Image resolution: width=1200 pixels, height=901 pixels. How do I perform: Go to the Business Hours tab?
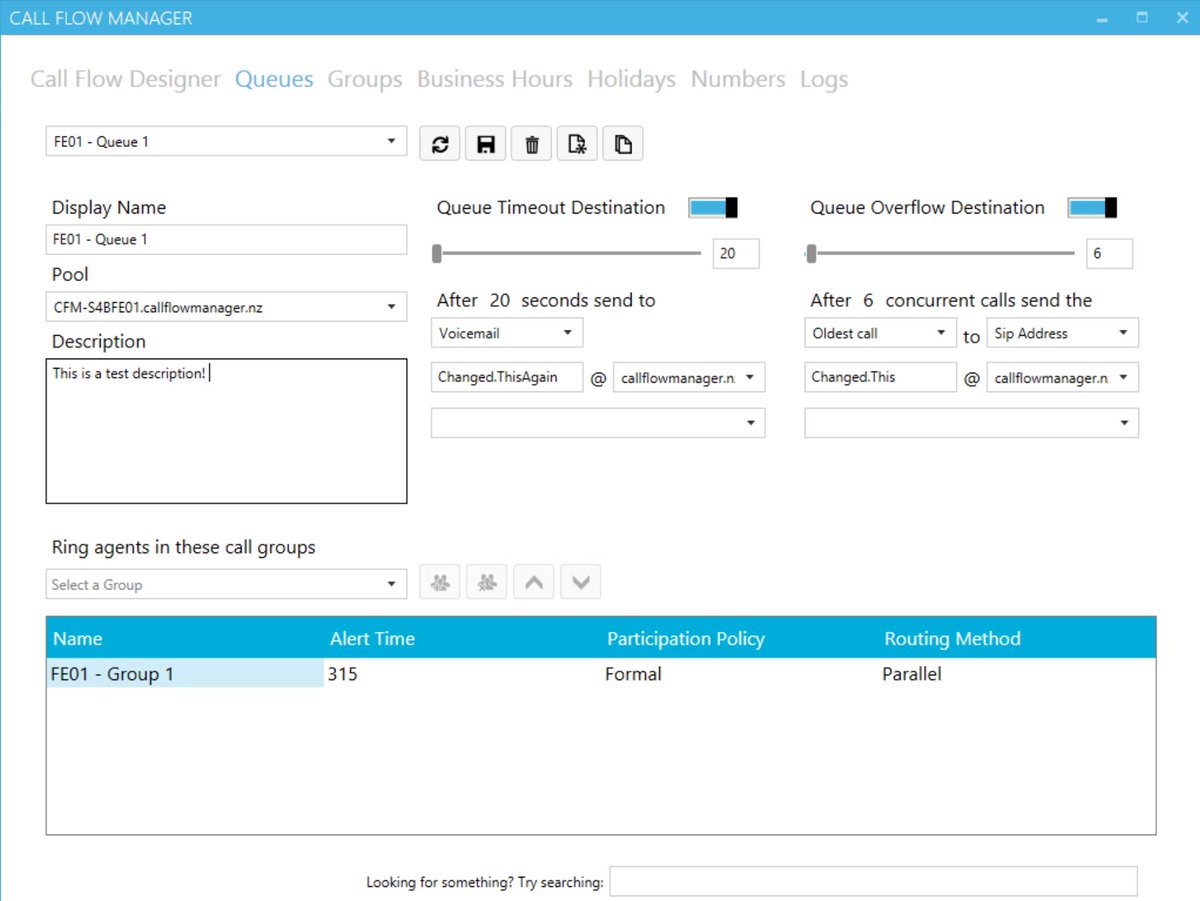click(495, 80)
